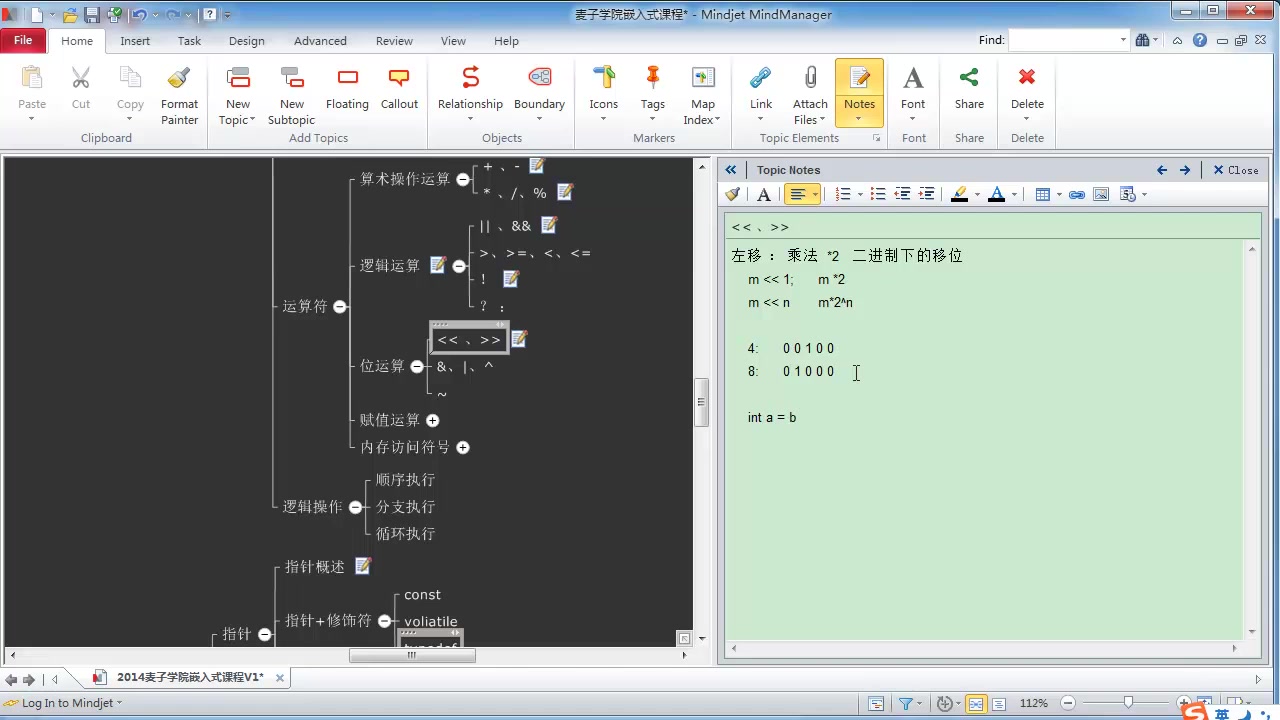Open the notes font dialog (A icon)
1280x720 pixels.
(x=764, y=195)
